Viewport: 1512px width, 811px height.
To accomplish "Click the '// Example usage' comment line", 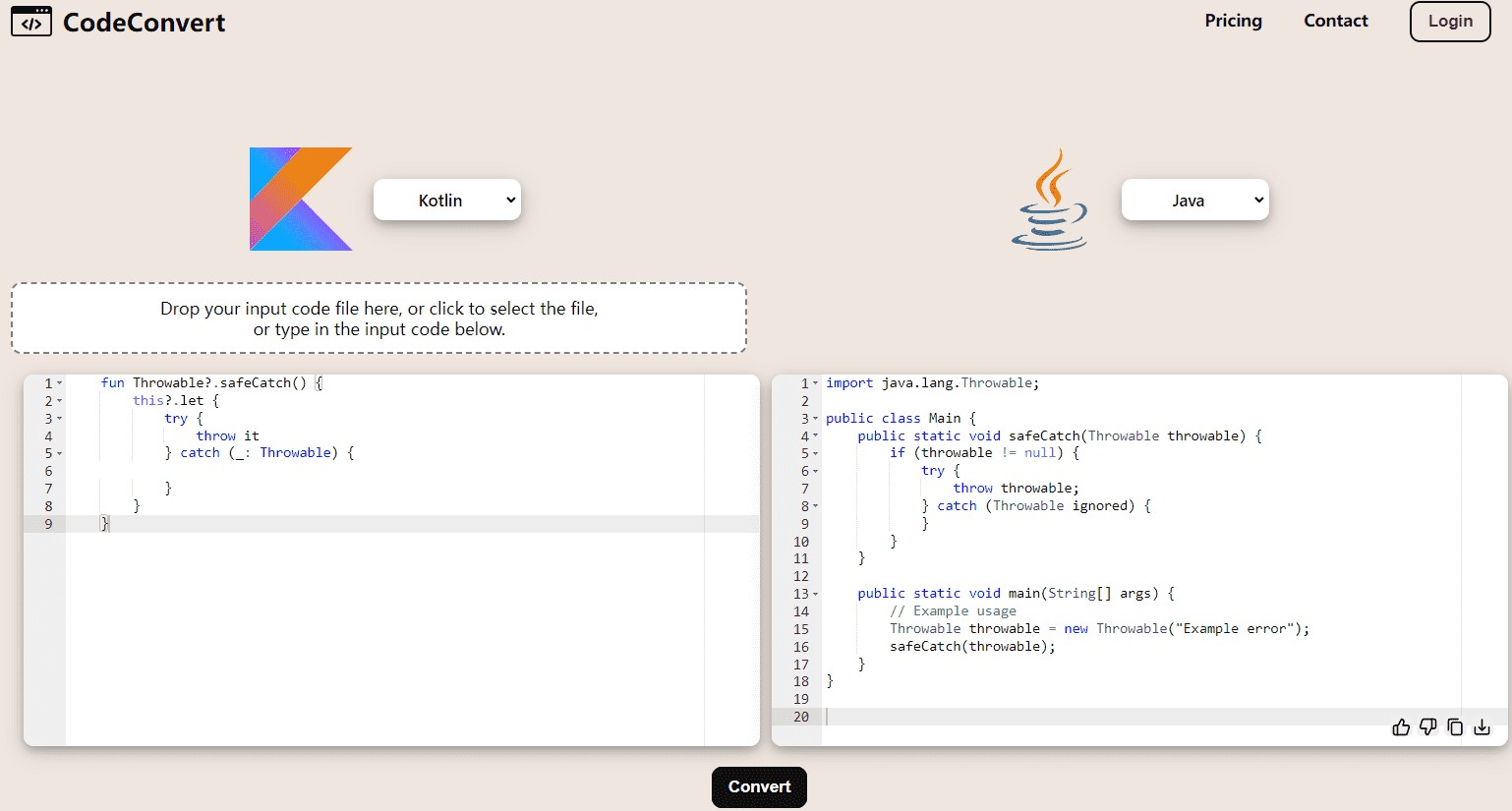I will point(953,611).
